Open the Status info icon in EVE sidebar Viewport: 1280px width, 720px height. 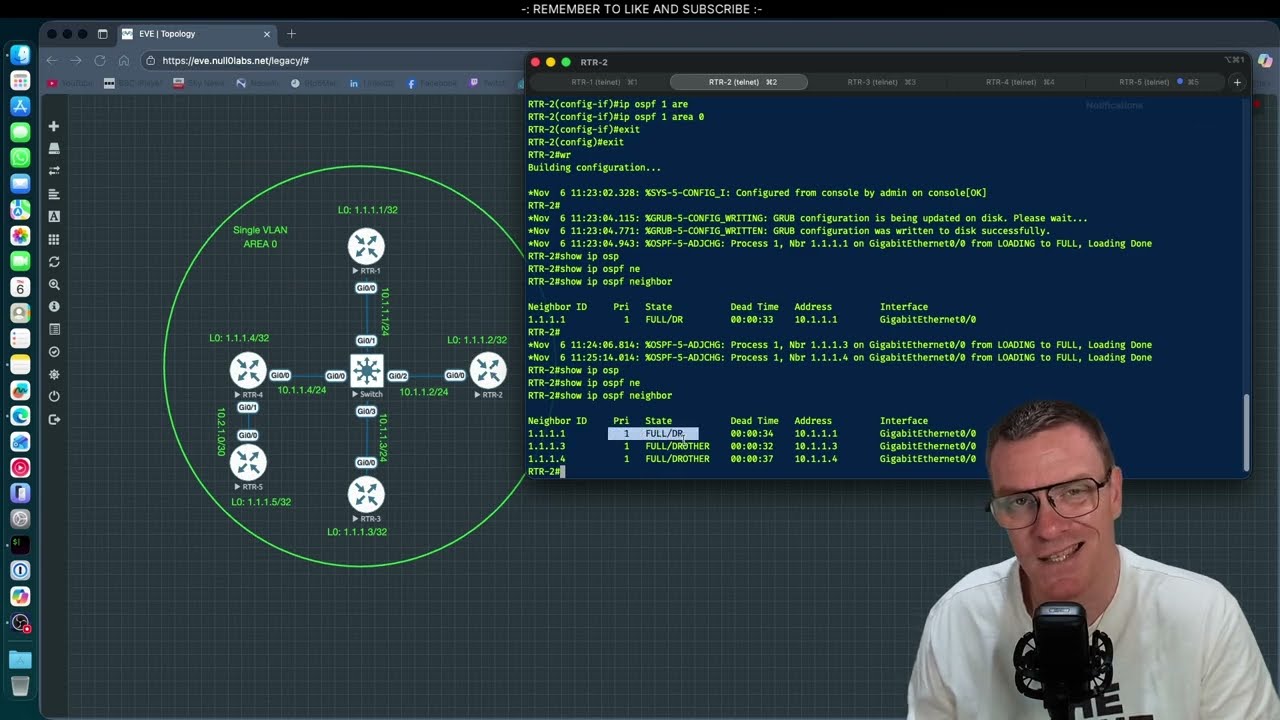pos(54,307)
